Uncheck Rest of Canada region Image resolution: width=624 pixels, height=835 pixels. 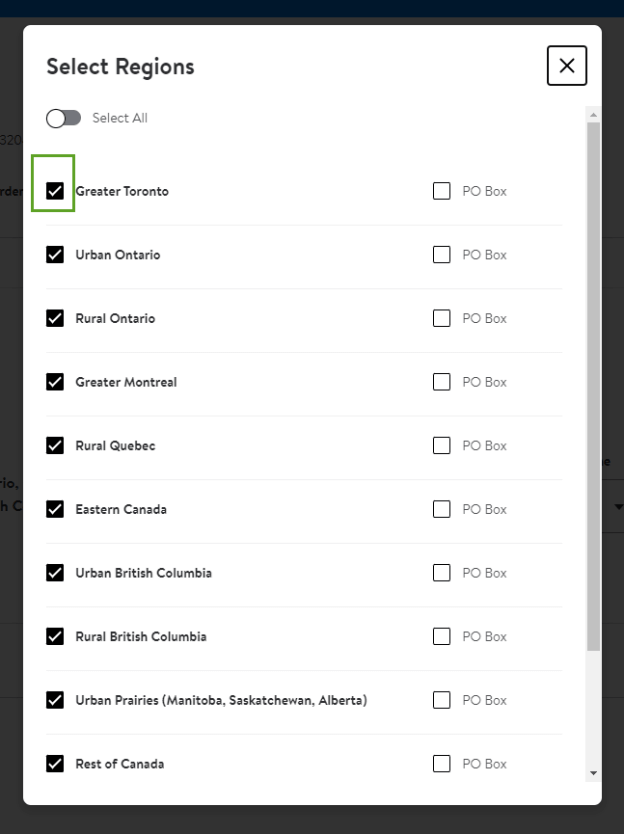[x=55, y=764]
